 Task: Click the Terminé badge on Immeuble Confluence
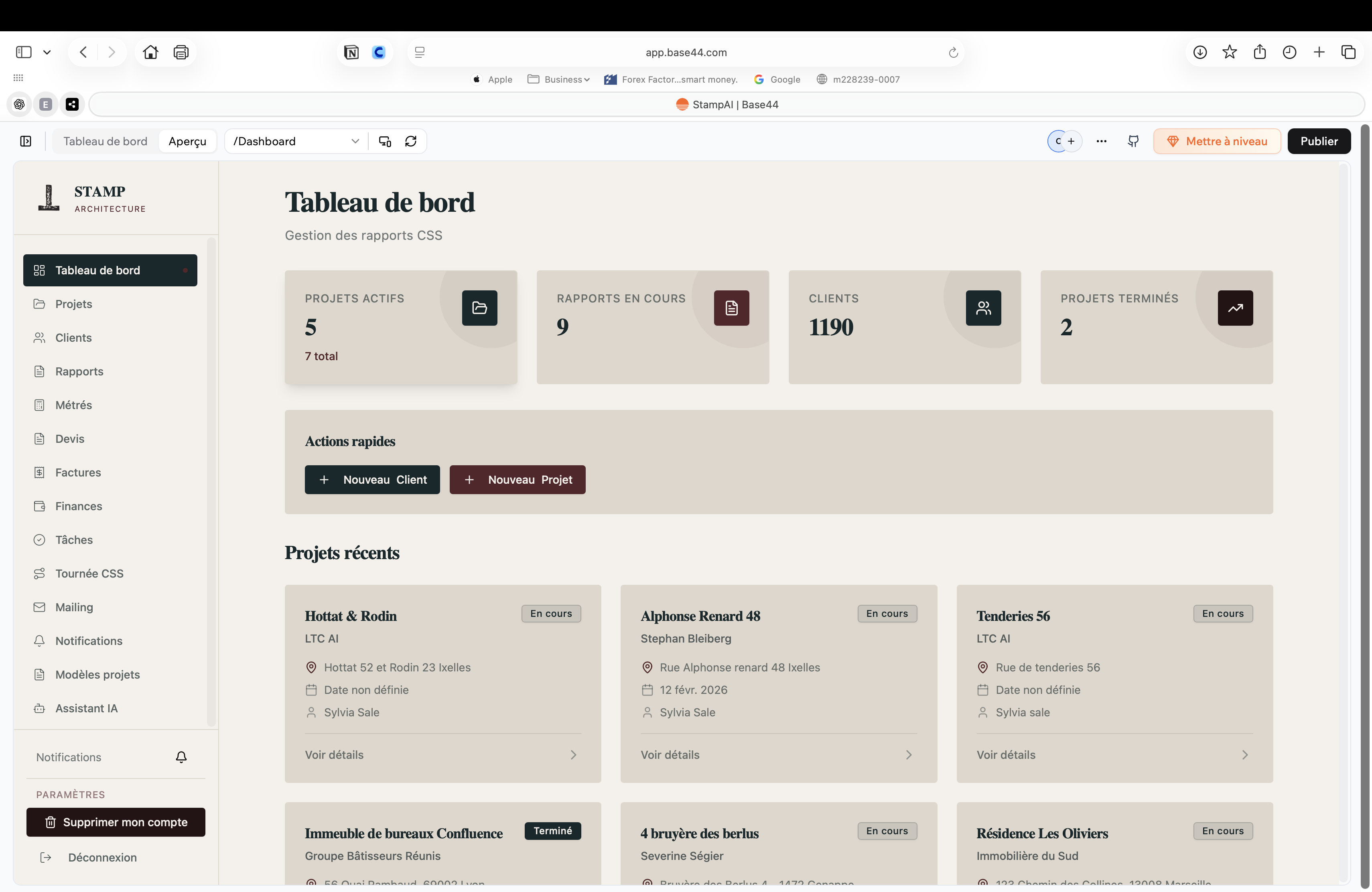(553, 831)
